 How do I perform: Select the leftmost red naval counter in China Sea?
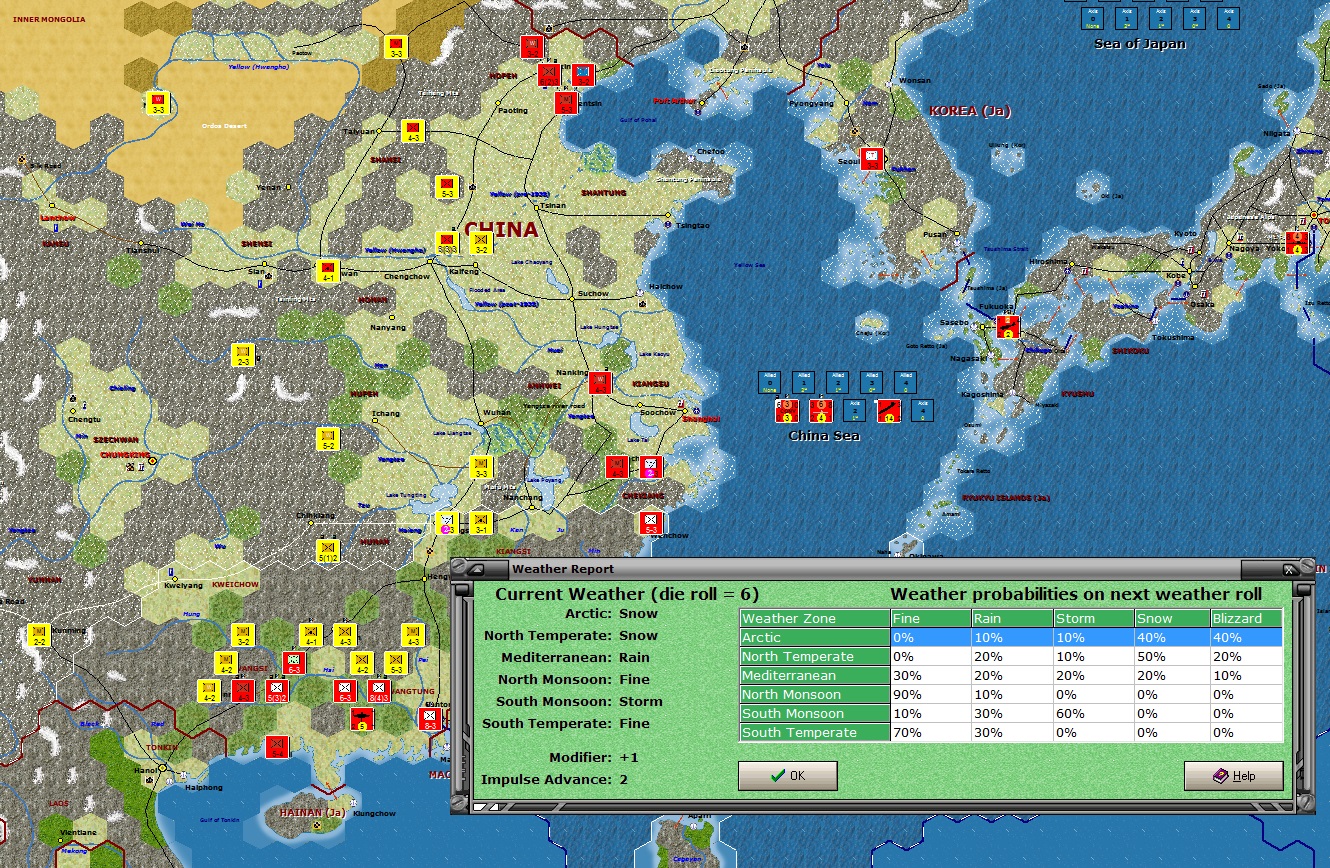click(x=786, y=410)
